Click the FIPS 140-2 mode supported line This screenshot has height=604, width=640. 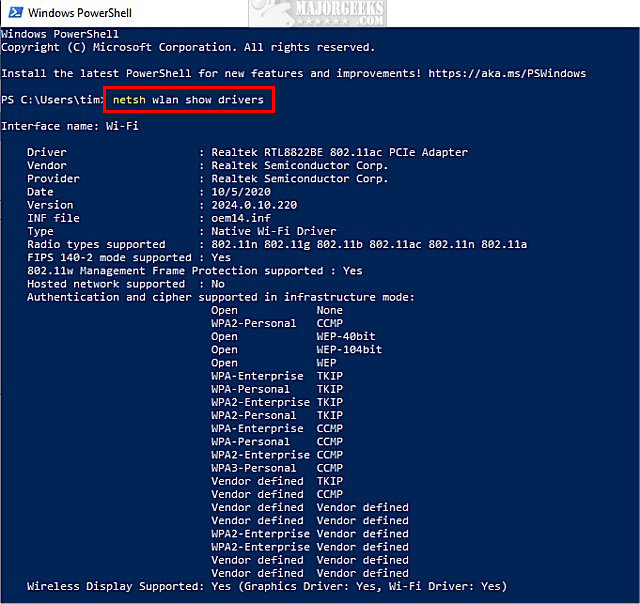[129, 258]
